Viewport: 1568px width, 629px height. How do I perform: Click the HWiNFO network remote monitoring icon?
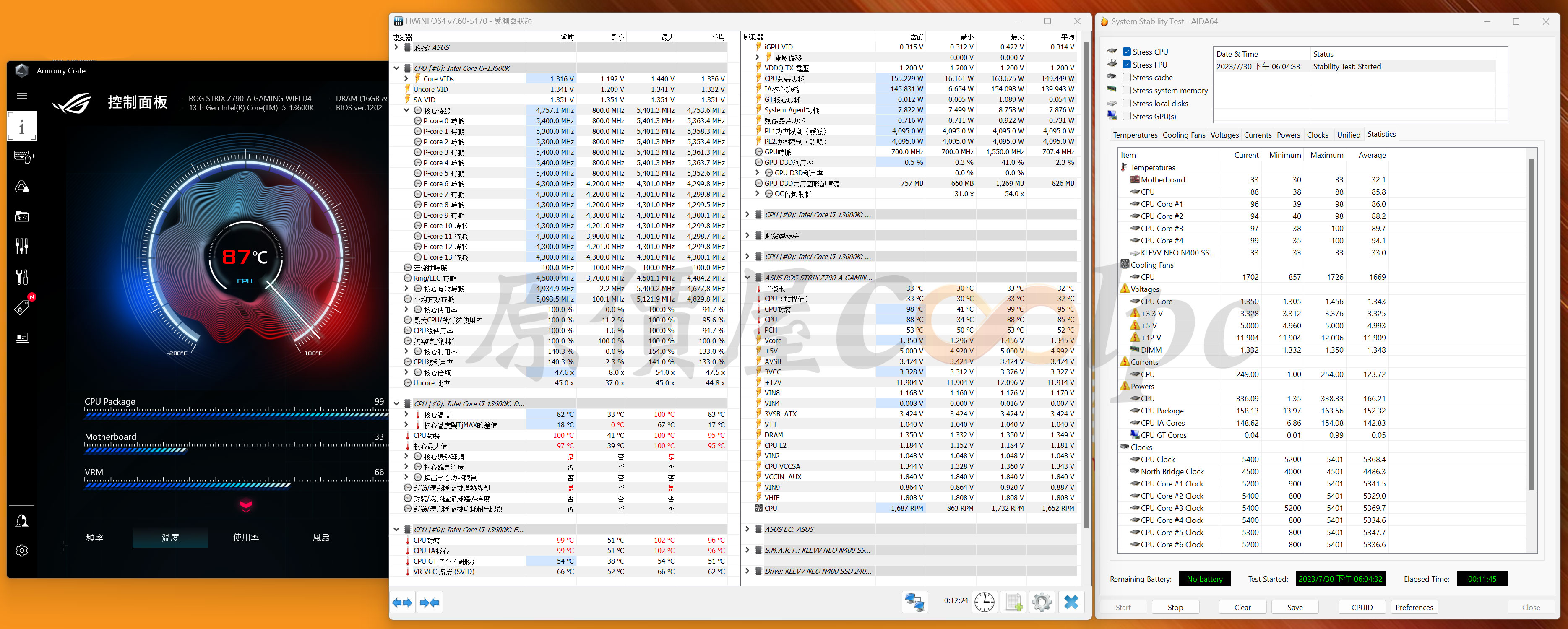pos(914,602)
